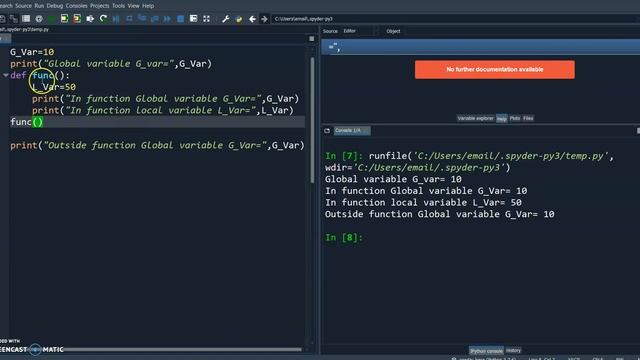Click console output 'Global variable G_var= 10'
The width and height of the screenshot is (640, 360).
[x=393, y=179]
